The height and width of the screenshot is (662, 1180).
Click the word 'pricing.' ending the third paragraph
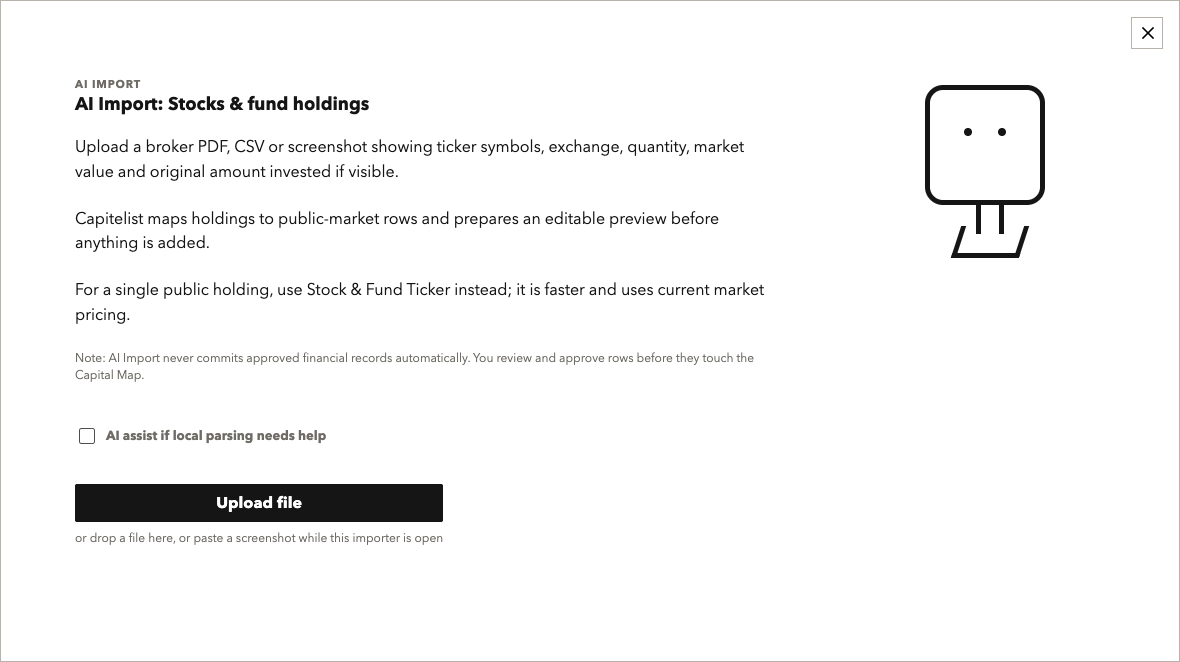pyautogui.click(x=102, y=314)
